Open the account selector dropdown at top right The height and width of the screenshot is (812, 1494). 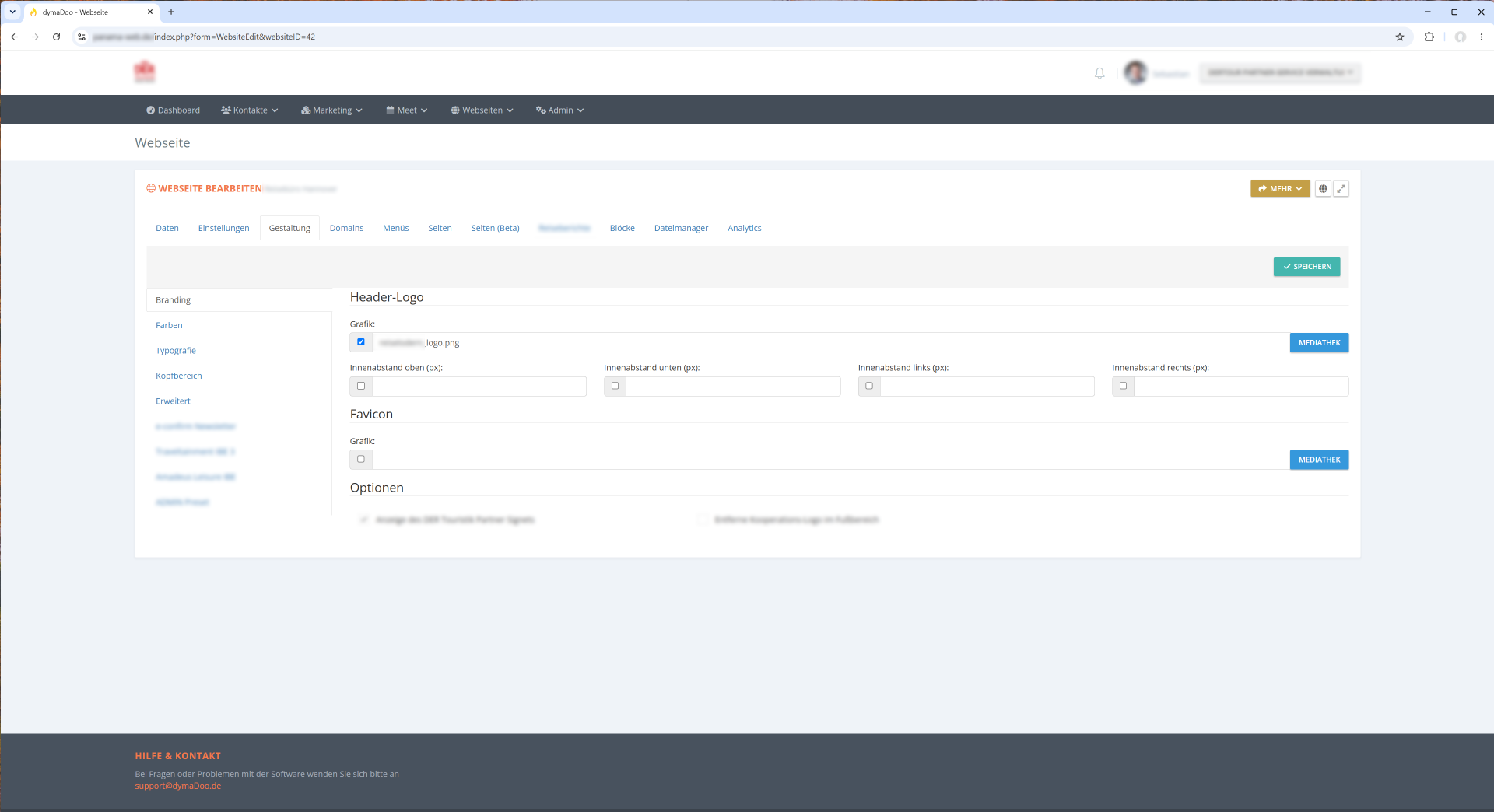tap(1280, 73)
